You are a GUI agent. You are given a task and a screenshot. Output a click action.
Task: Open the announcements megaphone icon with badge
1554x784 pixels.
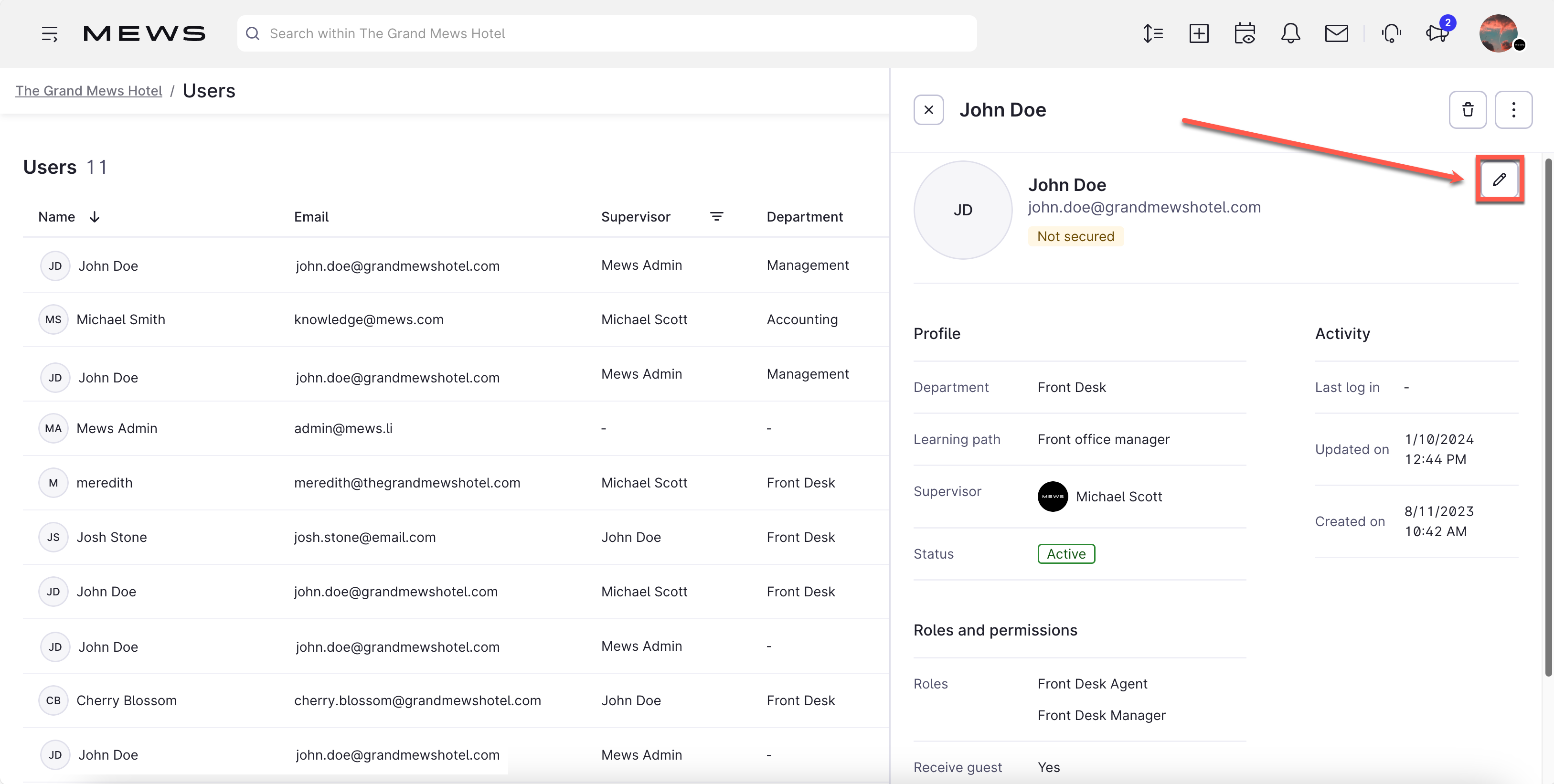(1437, 33)
